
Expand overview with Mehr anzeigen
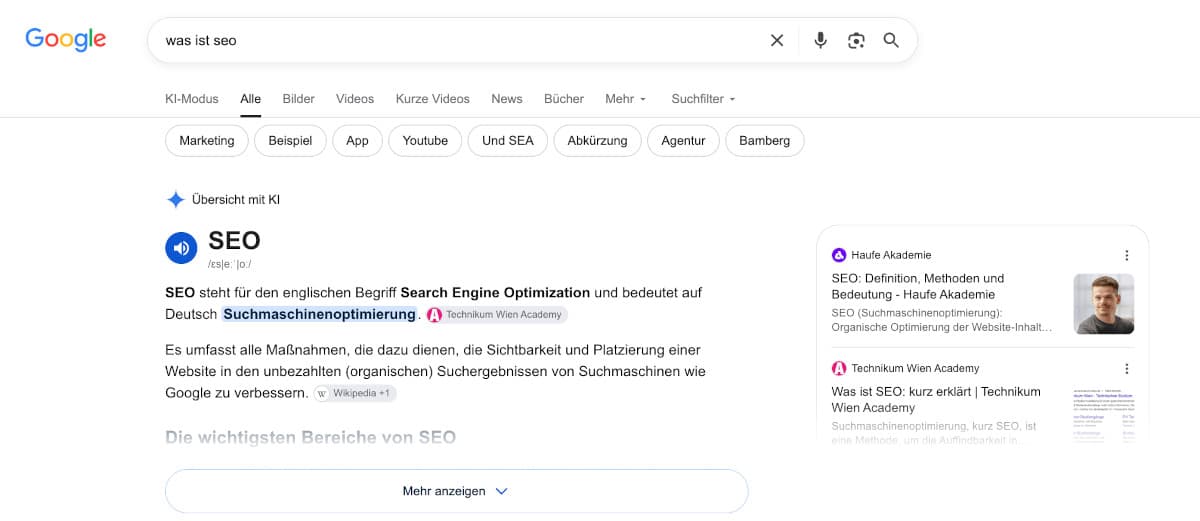click(456, 491)
